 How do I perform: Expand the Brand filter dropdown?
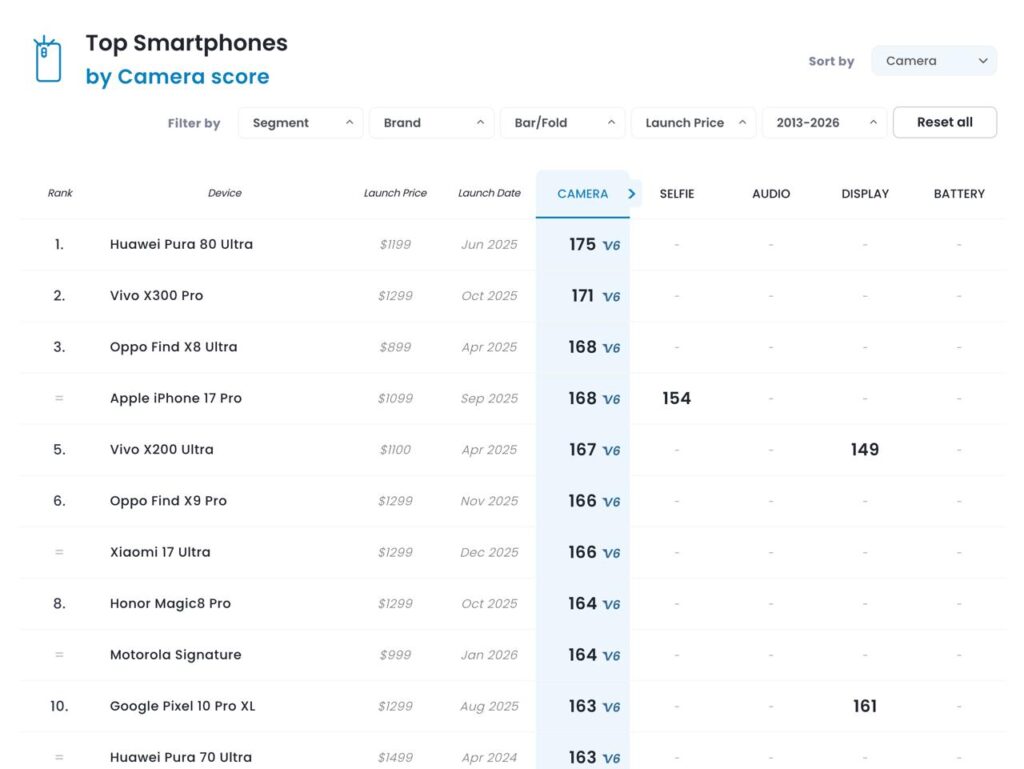(x=431, y=123)
